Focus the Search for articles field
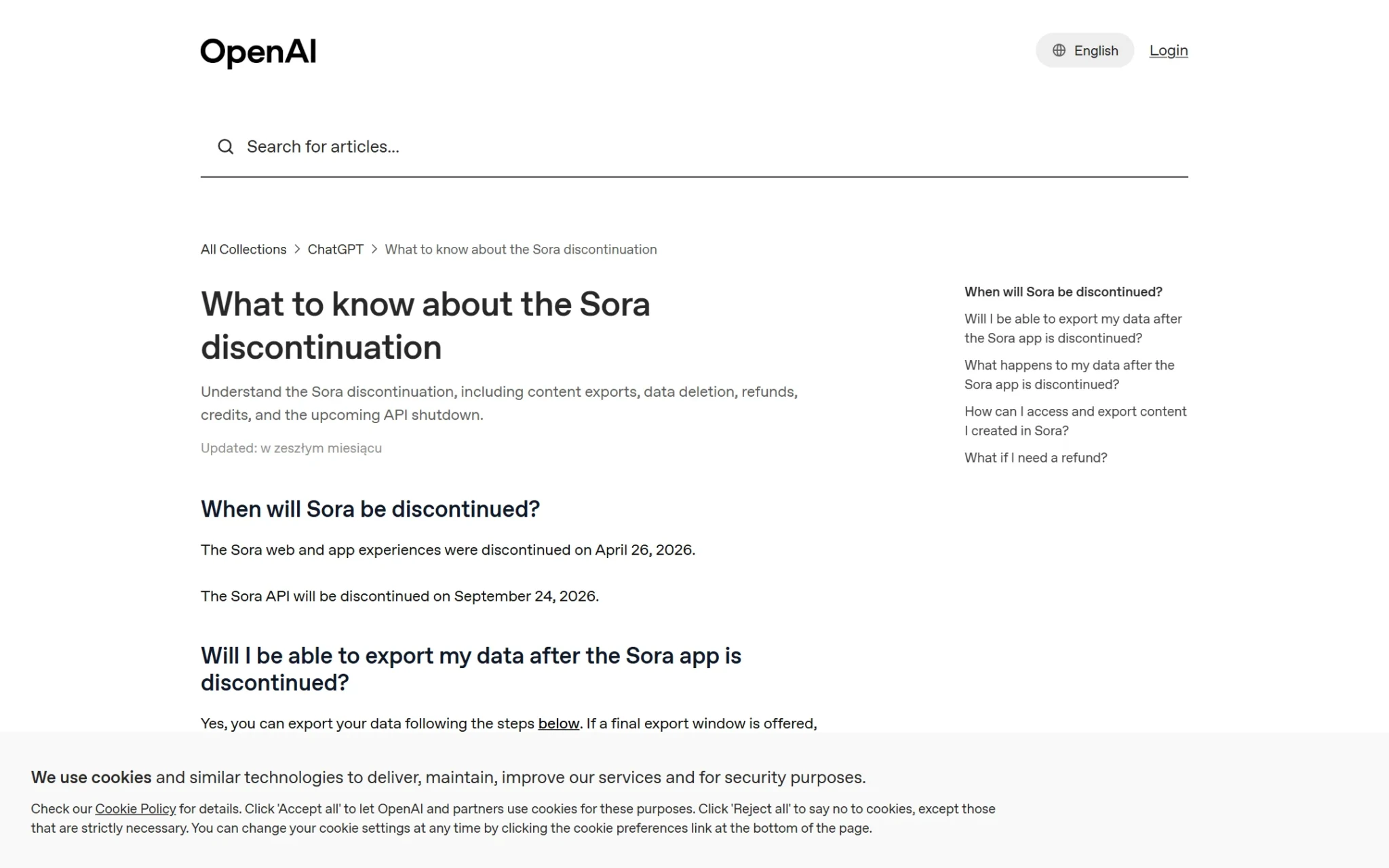The width and height of the screenshot is (1389, 868). click(x=694, y=146)
